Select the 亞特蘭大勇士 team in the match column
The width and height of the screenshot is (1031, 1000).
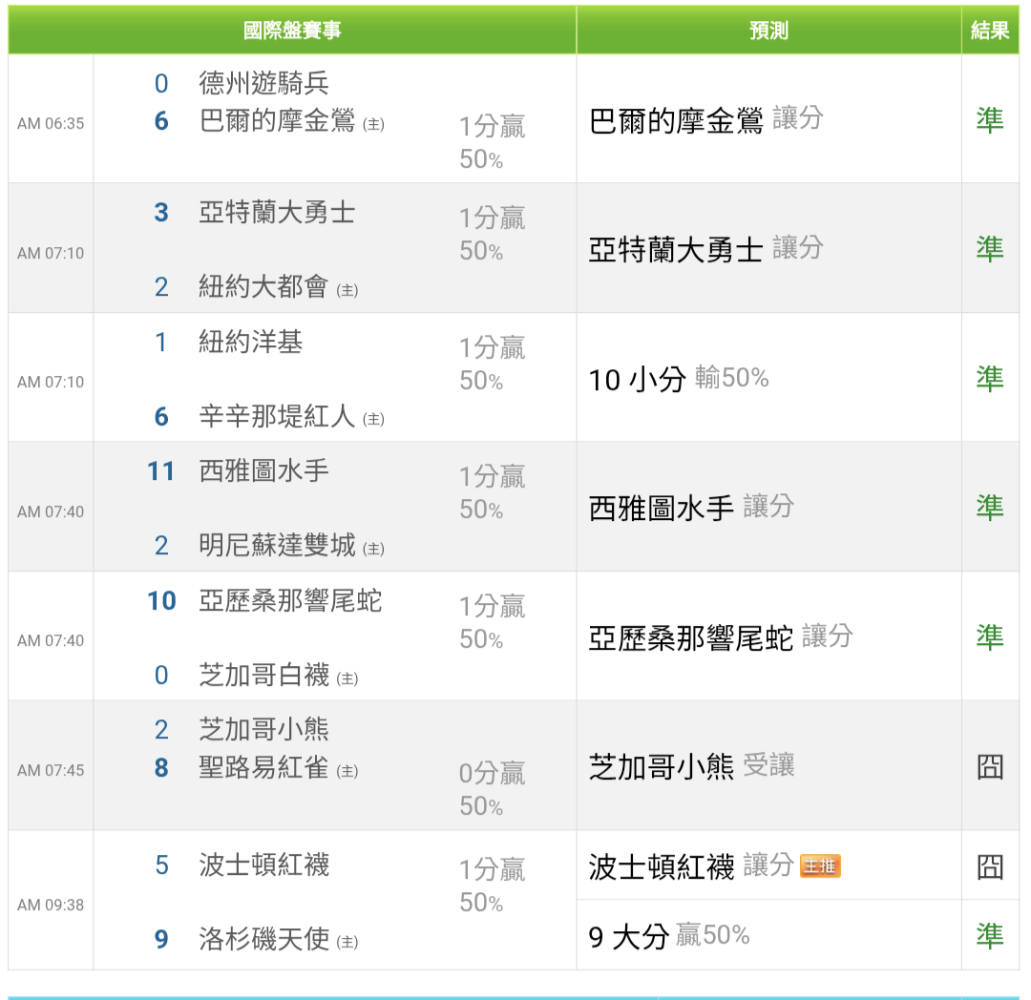277,212
